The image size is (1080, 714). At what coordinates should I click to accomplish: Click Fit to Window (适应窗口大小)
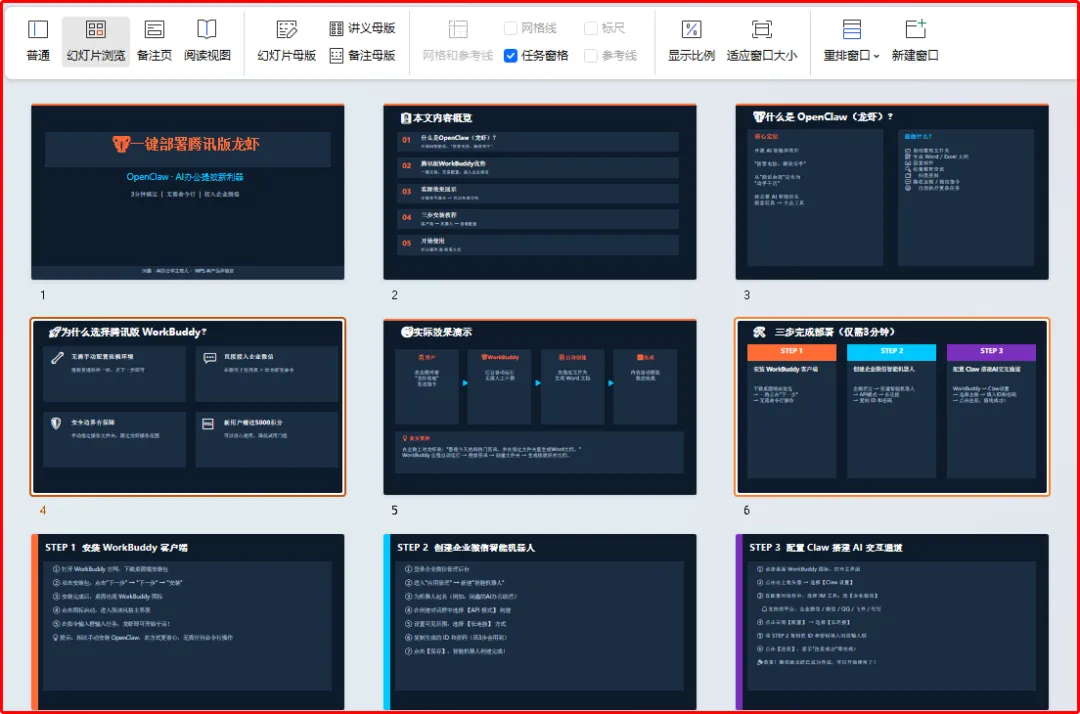point(762,41)
